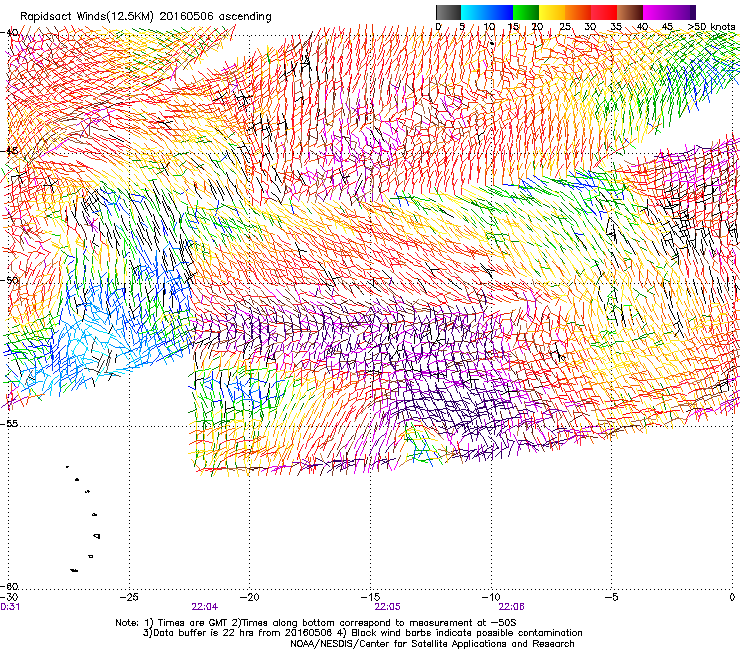Click the "-15" longitude axis label

(370, 597)
